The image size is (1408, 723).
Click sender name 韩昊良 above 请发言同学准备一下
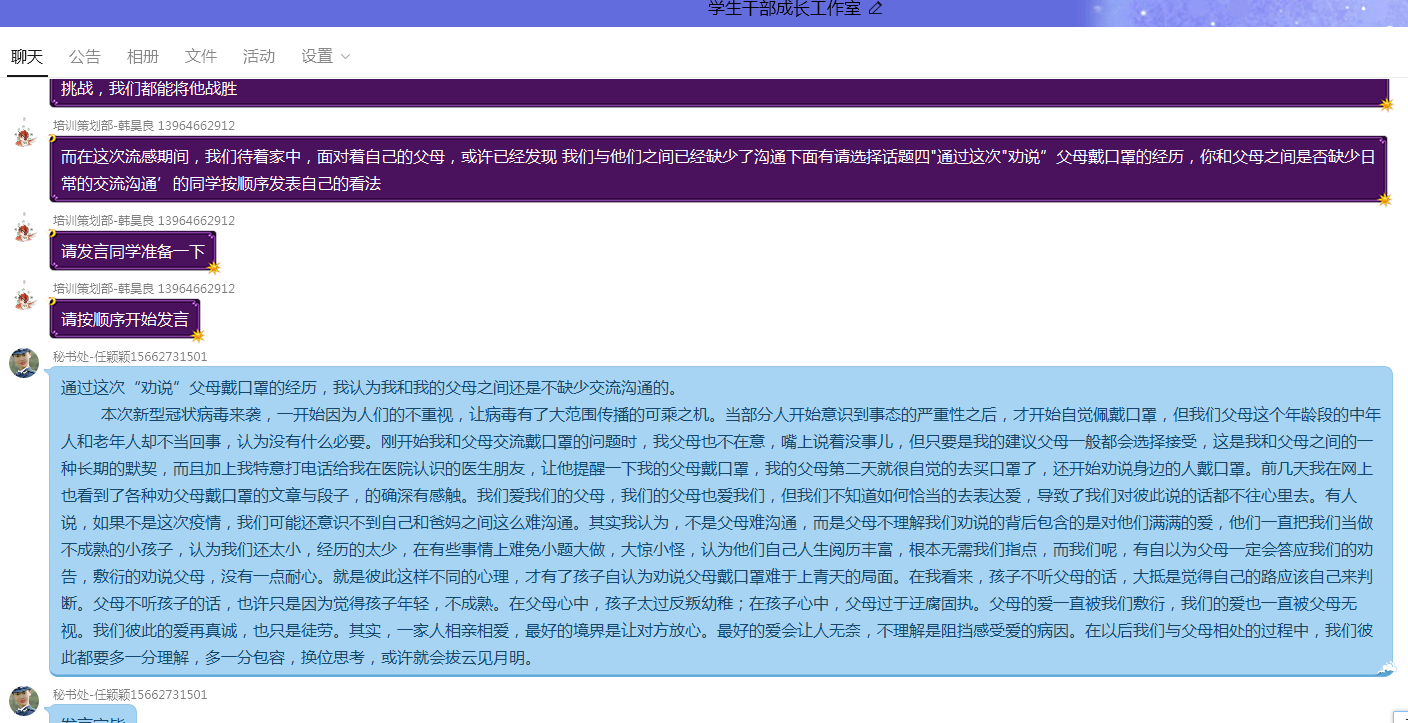tap(144, 221)
